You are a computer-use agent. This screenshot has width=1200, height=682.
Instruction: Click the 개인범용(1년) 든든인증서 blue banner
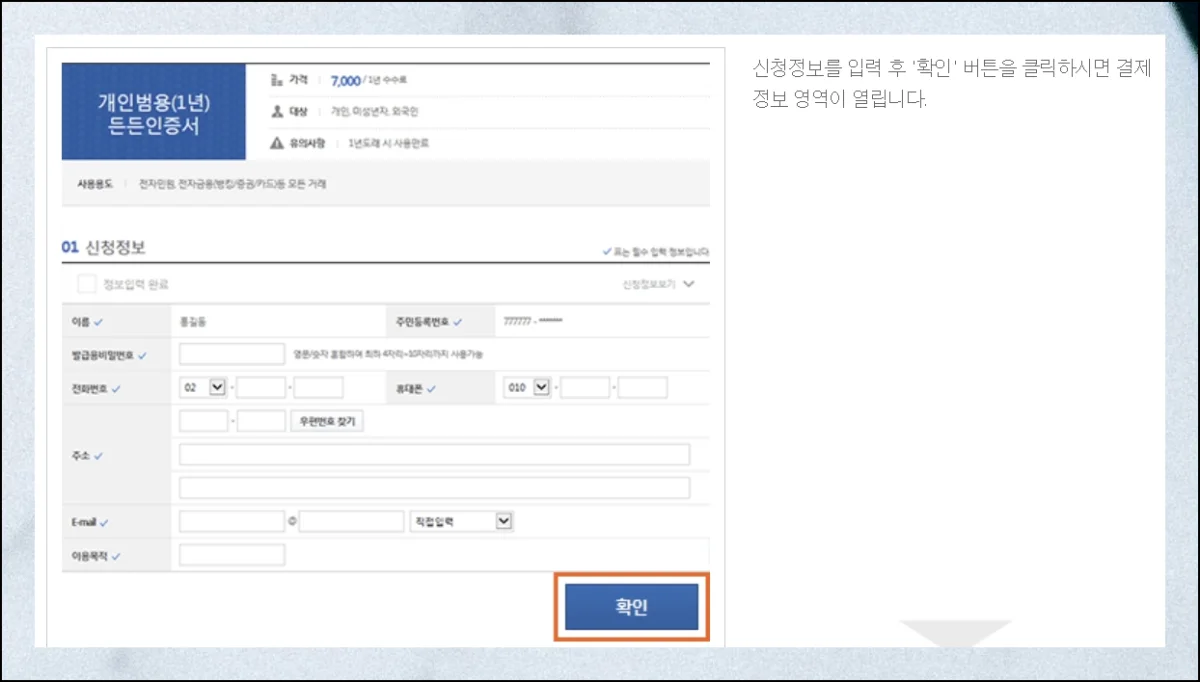(x=153, y=112)
